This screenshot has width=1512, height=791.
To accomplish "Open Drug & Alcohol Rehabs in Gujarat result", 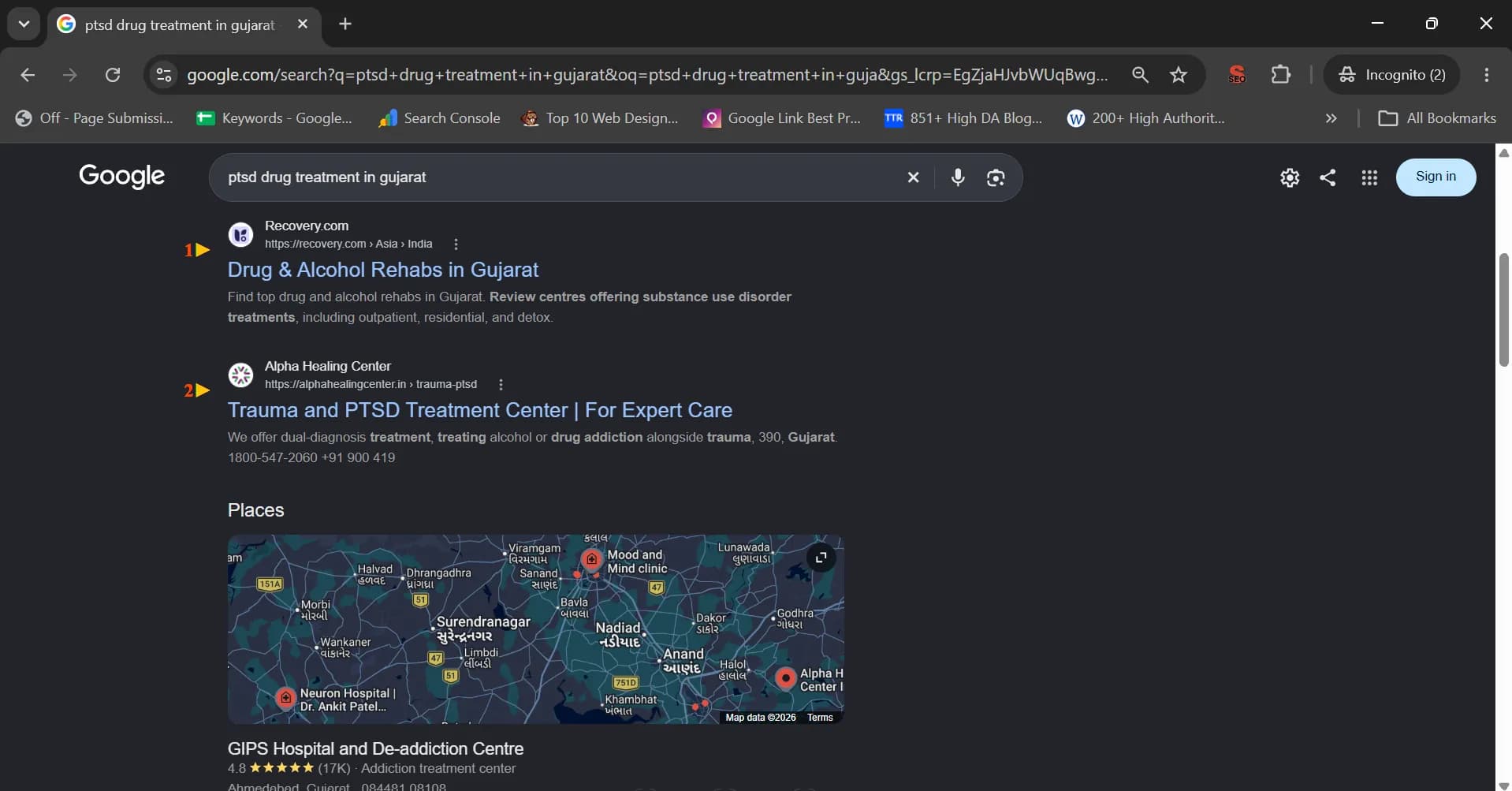I will click(383, 270).
